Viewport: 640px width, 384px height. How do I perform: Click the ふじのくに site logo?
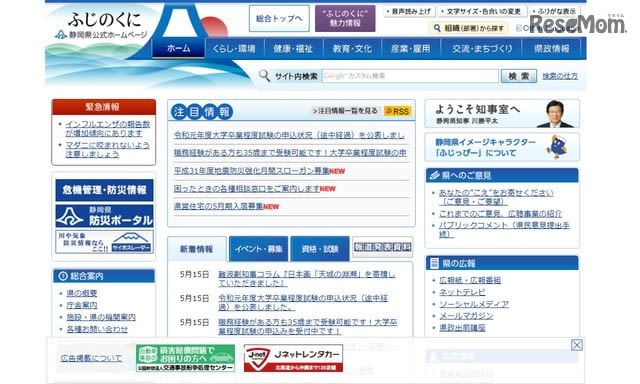coord(102,25)
